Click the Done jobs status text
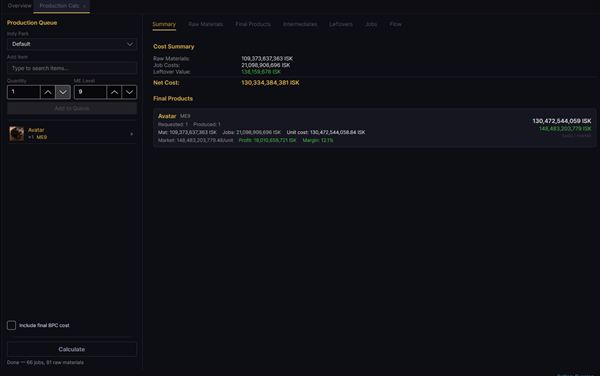600x376 pixels. pyautogui.click(x=45, y=362)
